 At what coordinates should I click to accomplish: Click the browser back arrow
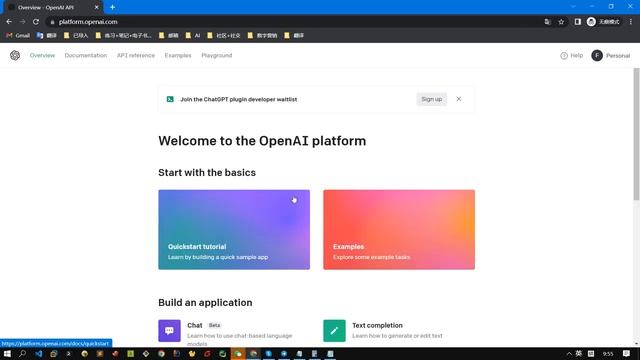click(9, 22)
